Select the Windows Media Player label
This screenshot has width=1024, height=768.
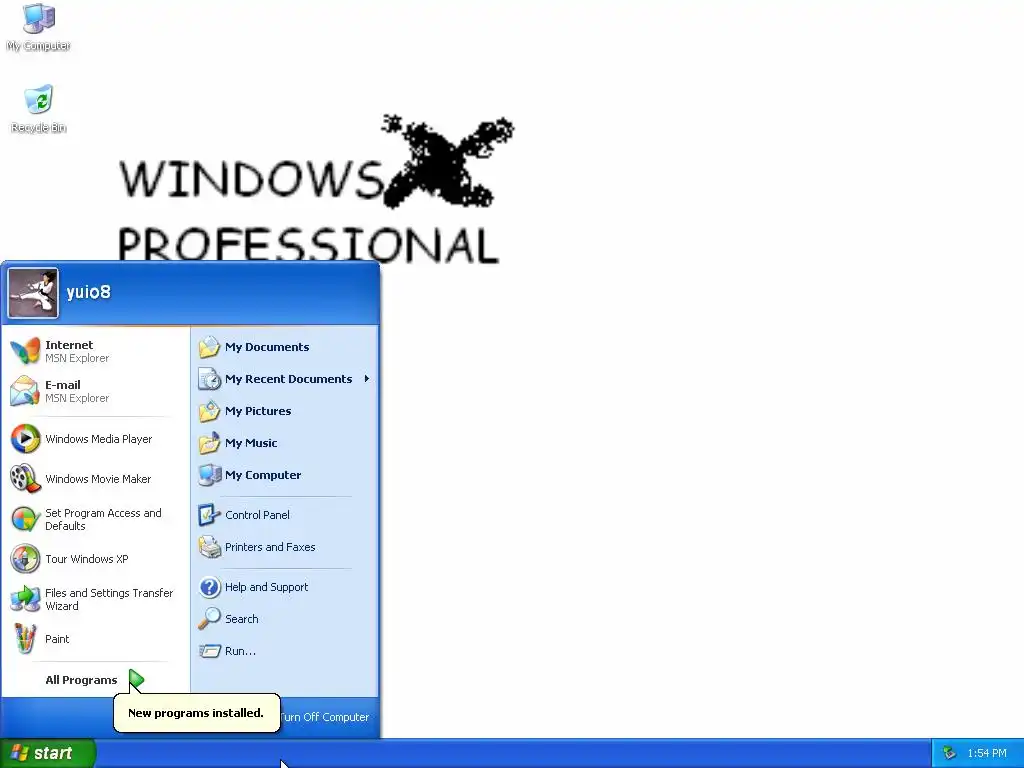point(99,439)
